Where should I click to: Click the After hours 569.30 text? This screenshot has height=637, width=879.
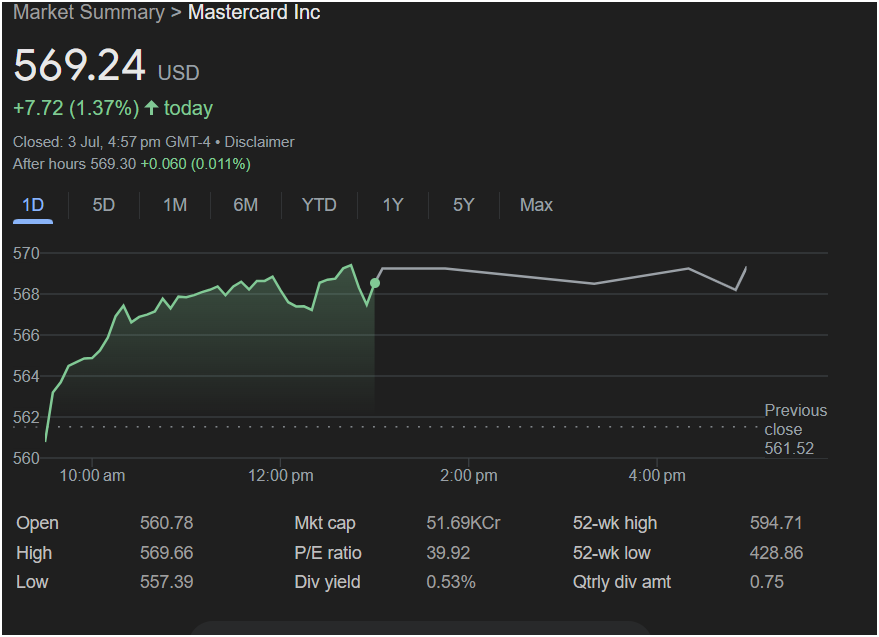coord(75,164)
